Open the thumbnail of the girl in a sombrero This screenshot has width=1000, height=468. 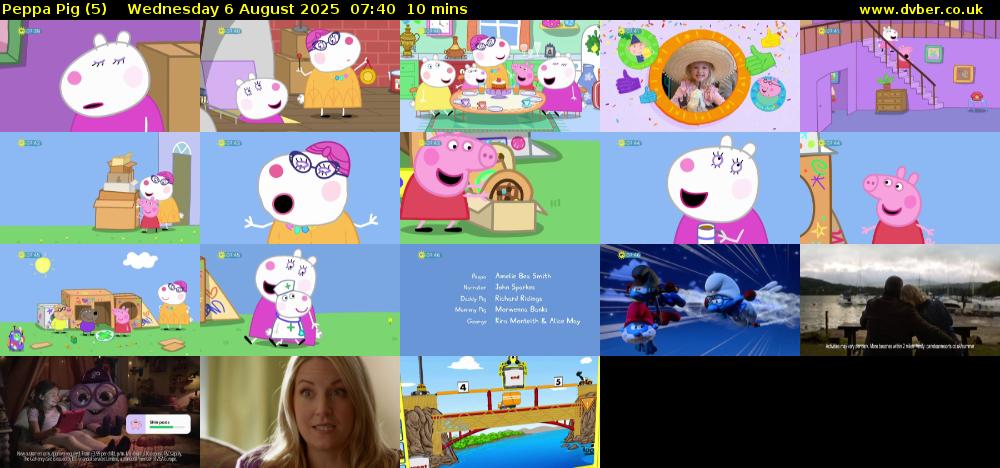[700, 76]
